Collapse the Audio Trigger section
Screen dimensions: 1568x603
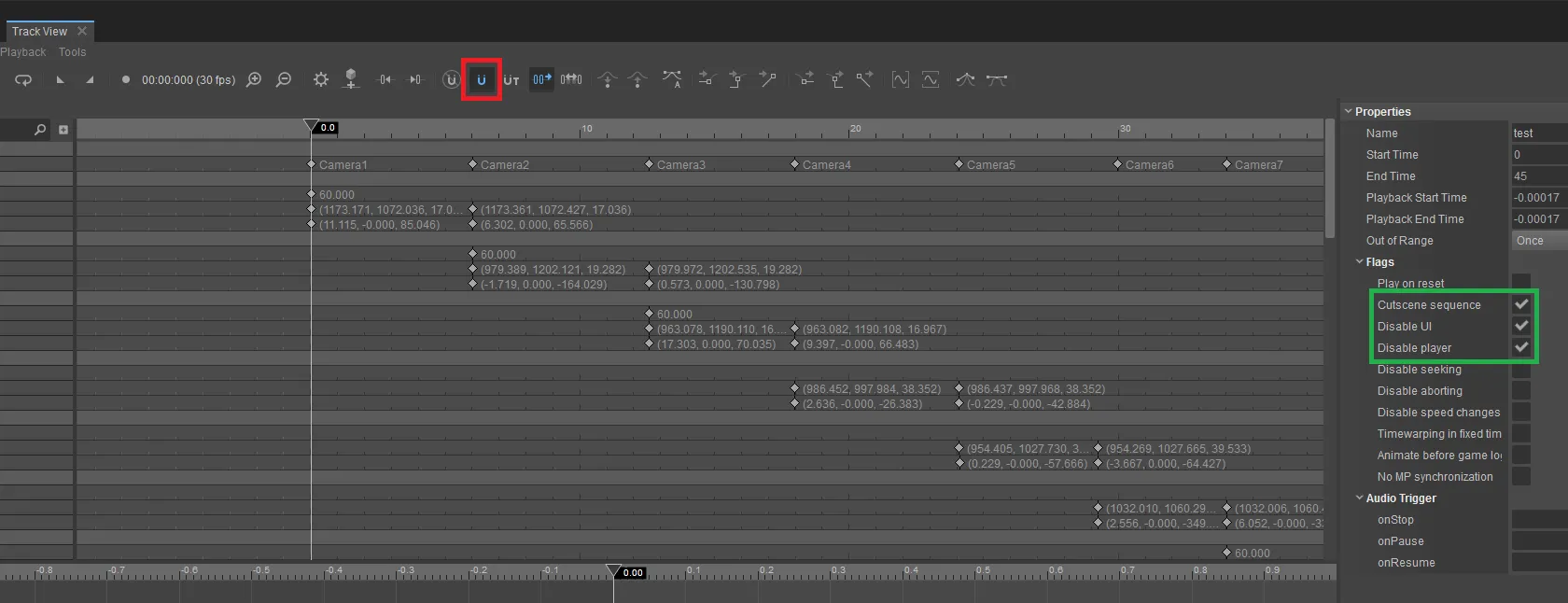pos(1360,498)
